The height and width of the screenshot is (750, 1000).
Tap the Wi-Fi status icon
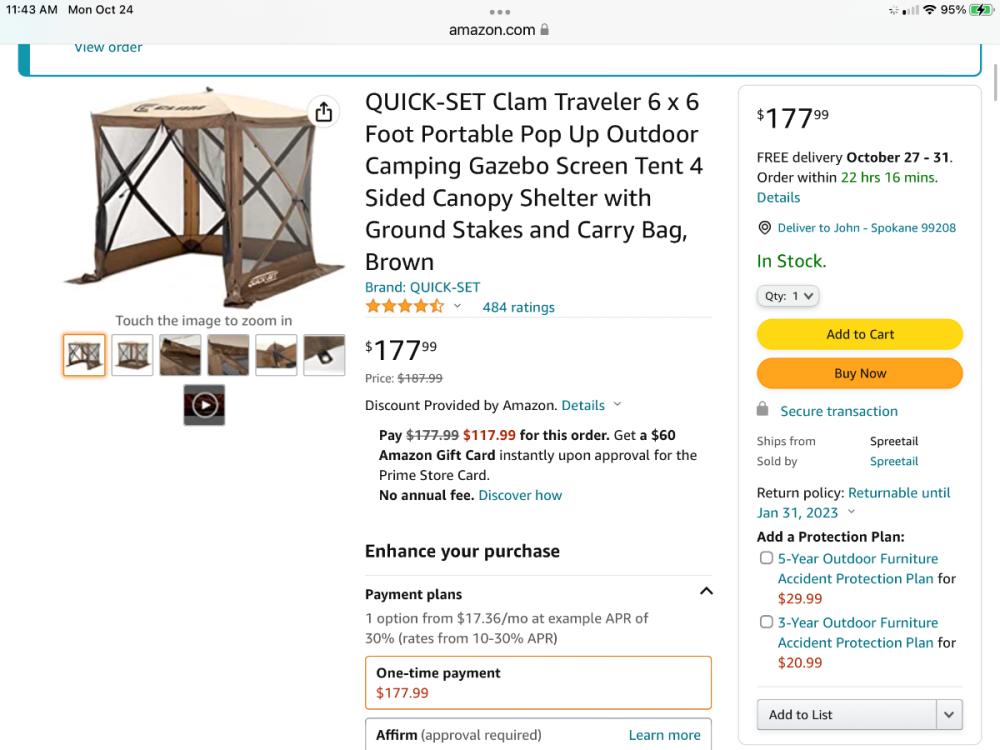[x=929, y=10]
